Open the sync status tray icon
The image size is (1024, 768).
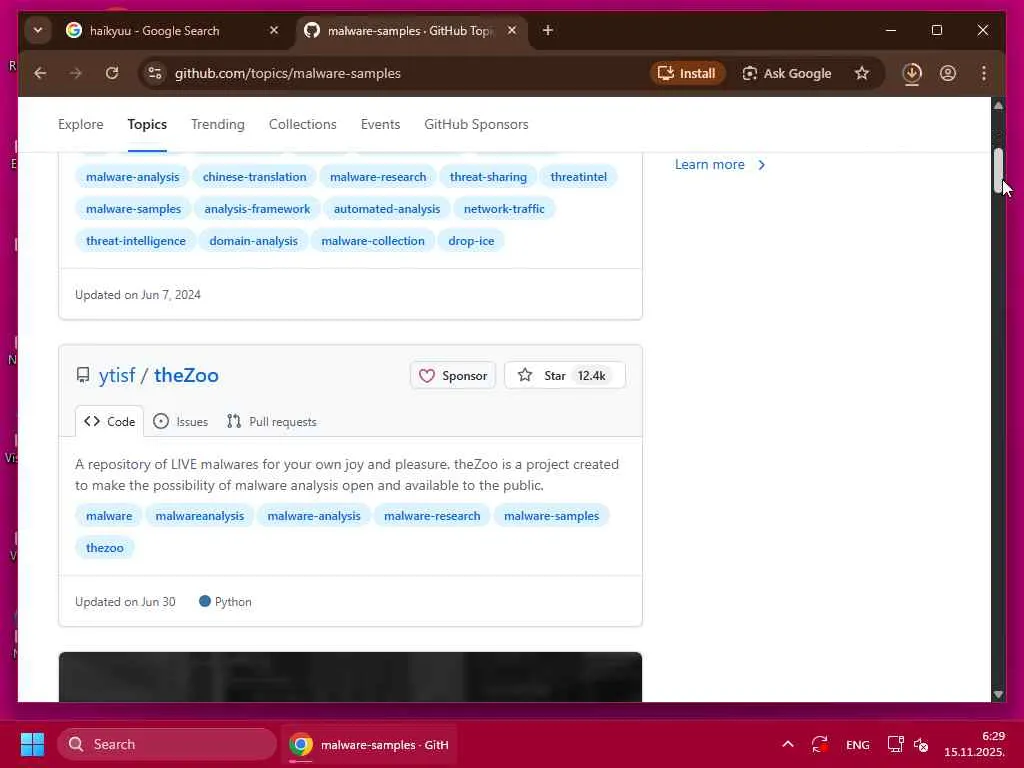pos(820,744)
